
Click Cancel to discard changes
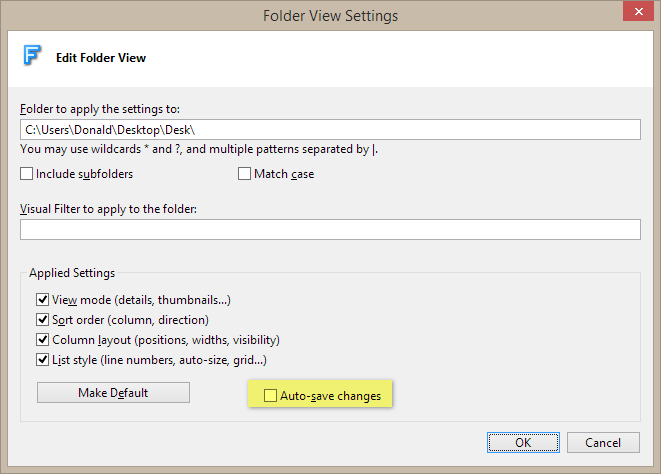[603, 442]
